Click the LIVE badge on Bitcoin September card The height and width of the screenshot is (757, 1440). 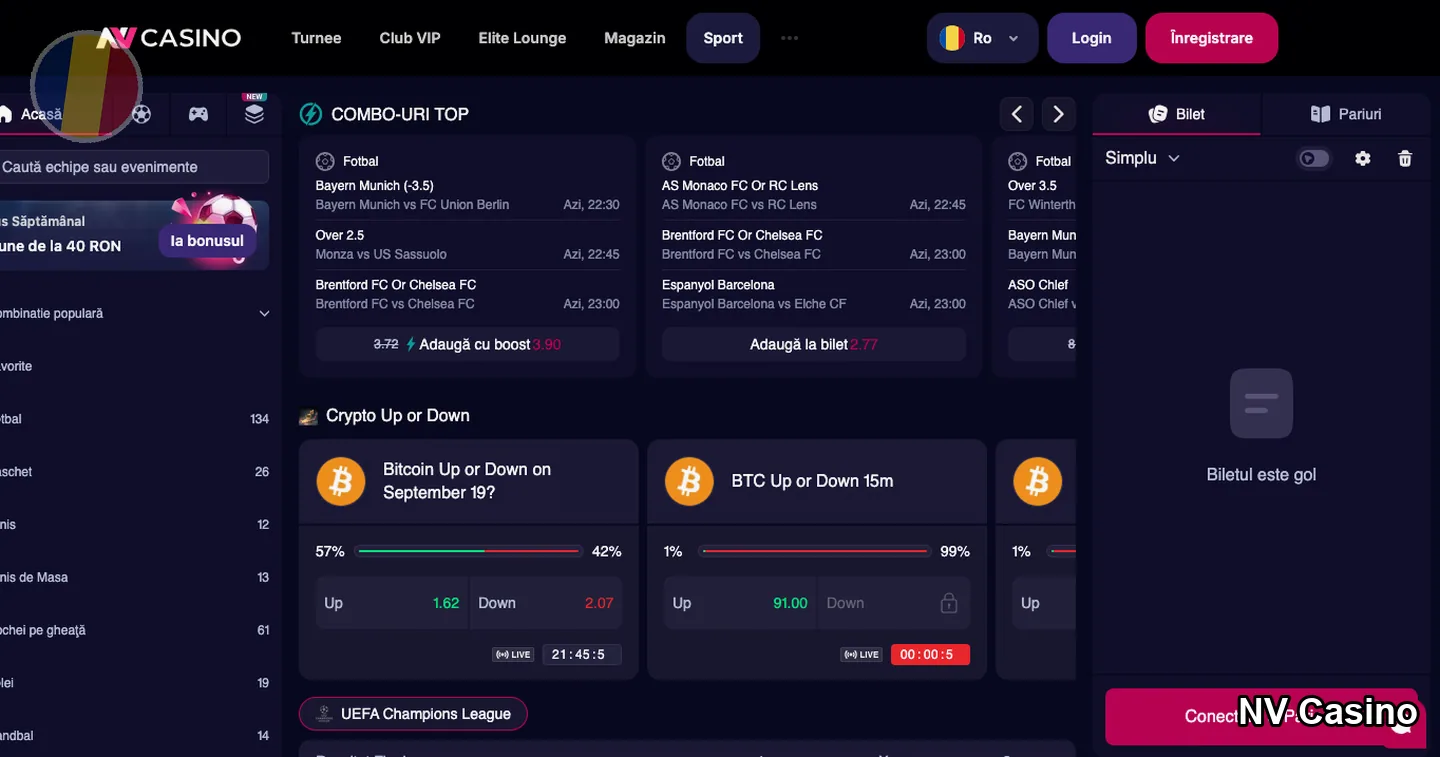[513, 655]
